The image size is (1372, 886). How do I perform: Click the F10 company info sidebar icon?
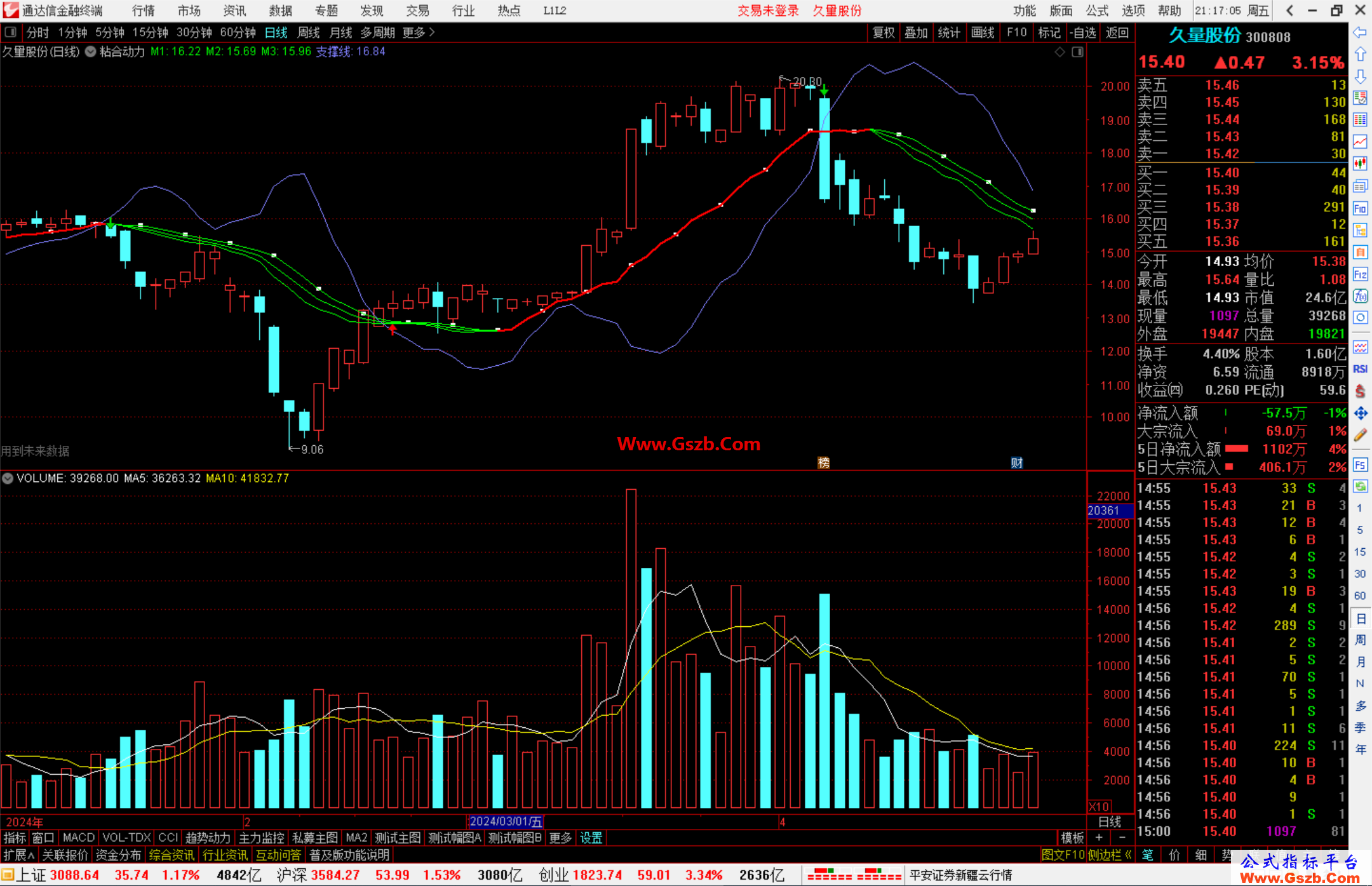[1360, 208]
